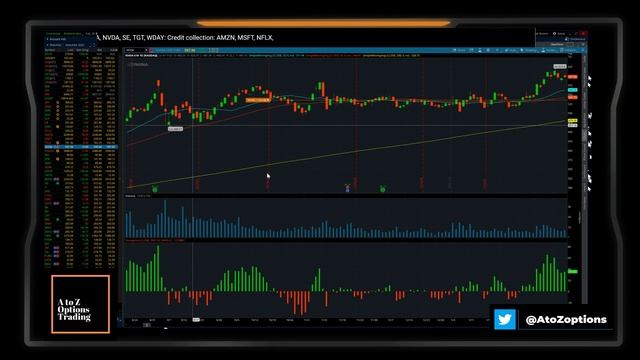Viewport: 640px width, 360px height.
Task: Click the second green earnings icon on chart
Action: (x=383, y=189)
